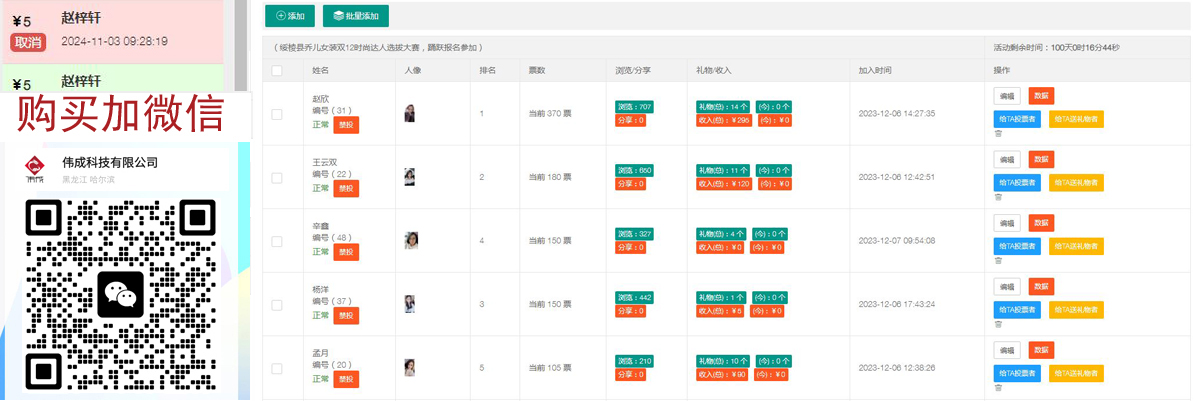
Task: Click the trash icon in 辛鑫's row
Action: 998,260
